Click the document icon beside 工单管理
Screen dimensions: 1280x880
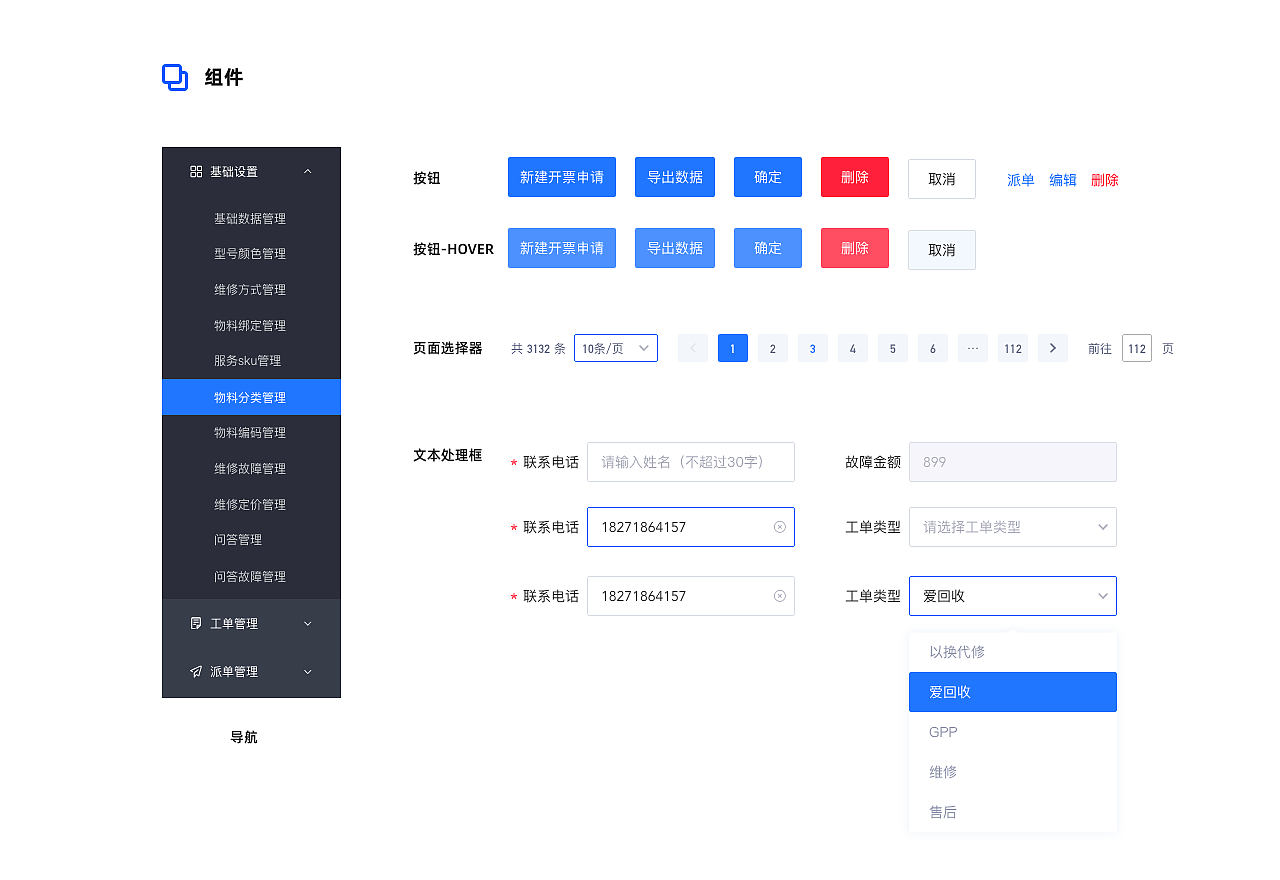pyautogui.click(x=197, y=623)
